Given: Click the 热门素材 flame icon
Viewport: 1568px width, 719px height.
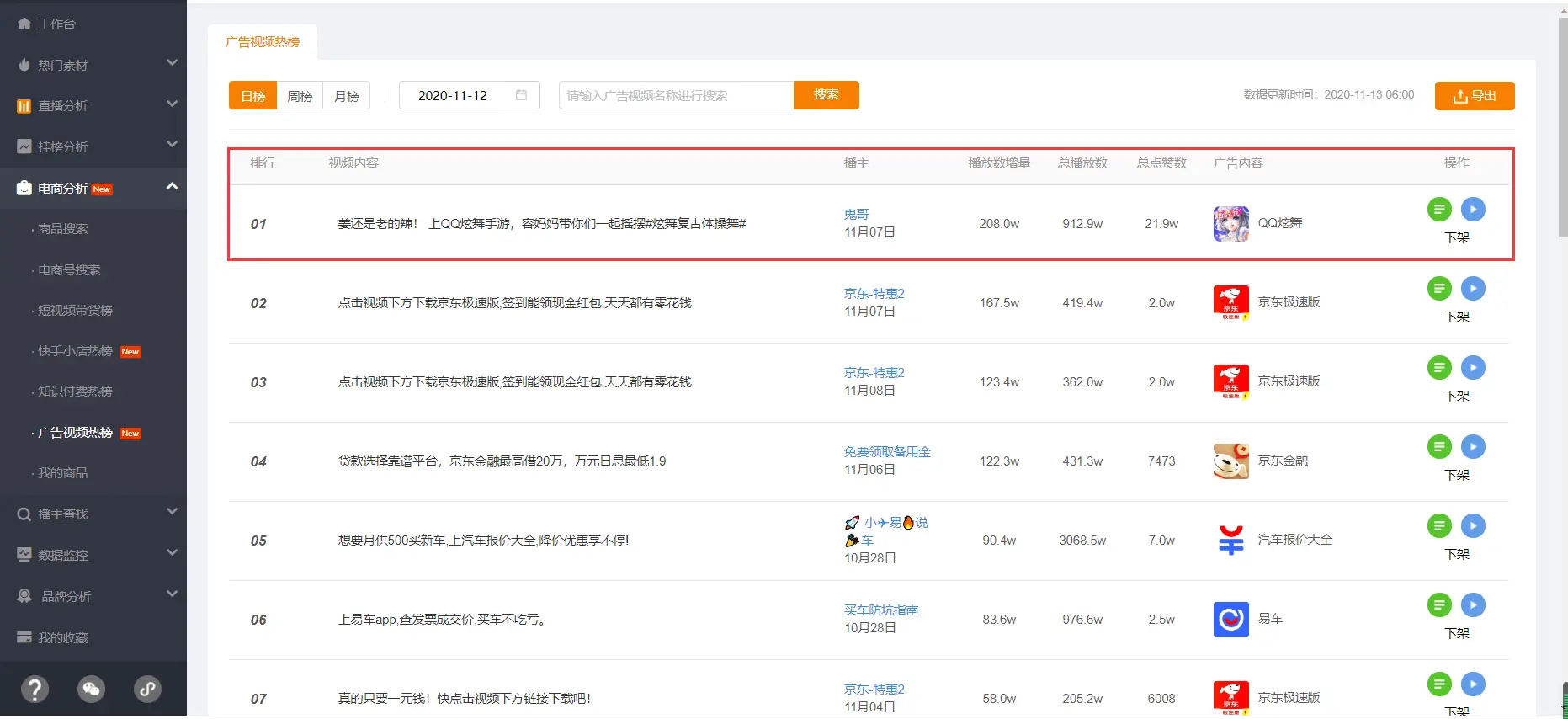Looking at the screenshot, I should click(x=24, y=65).
